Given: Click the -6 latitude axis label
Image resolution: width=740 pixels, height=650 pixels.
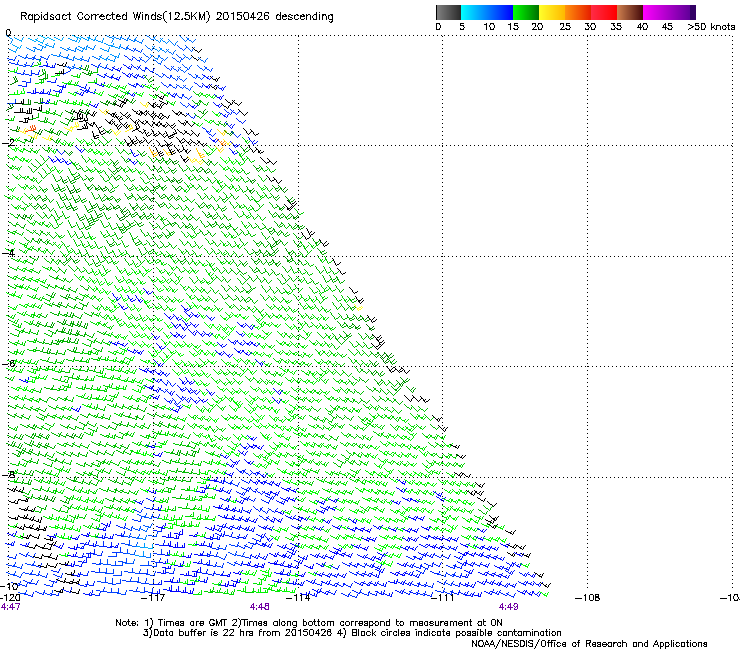Looking at the screenshot, I should [x=8, y=364].
